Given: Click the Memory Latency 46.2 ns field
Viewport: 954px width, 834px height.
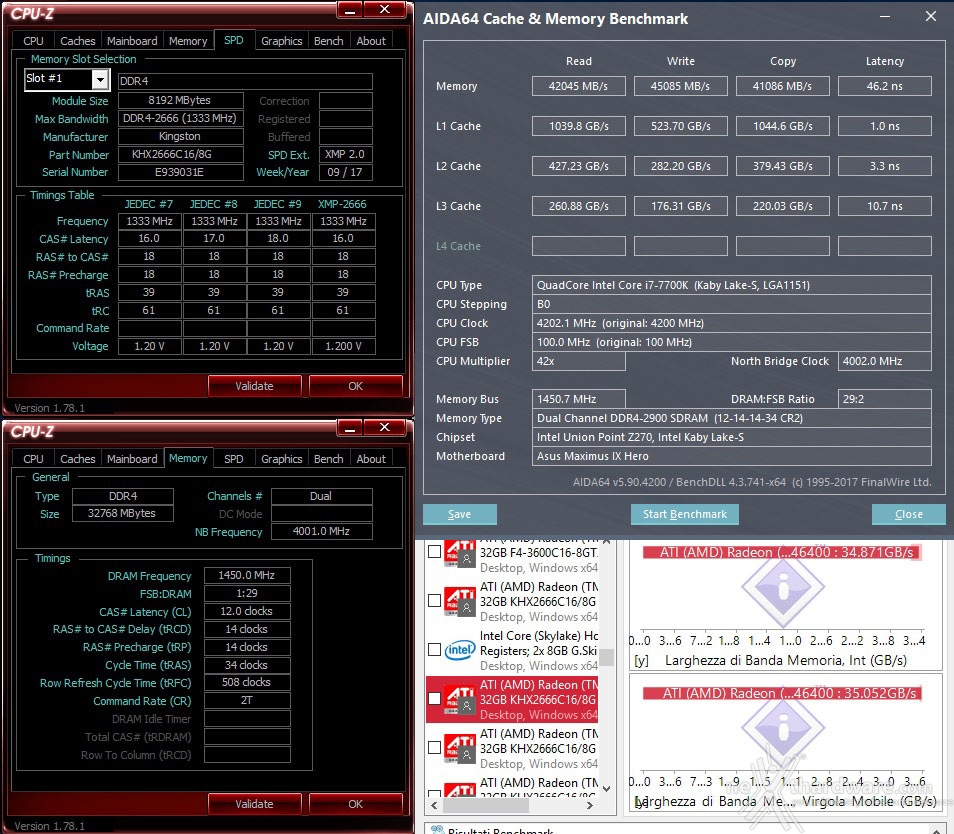Looking at the screenshot, I should (x=885, y=86).
